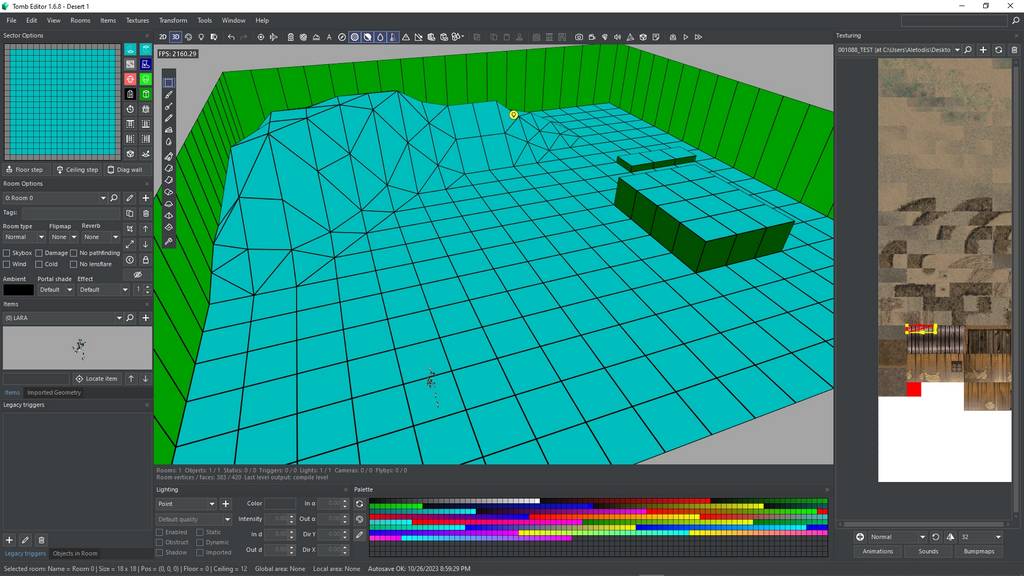This screenshot has height=576, width=1024.
Task: Switch to Objects in Room tab
Action: click(x=75, y=553)
